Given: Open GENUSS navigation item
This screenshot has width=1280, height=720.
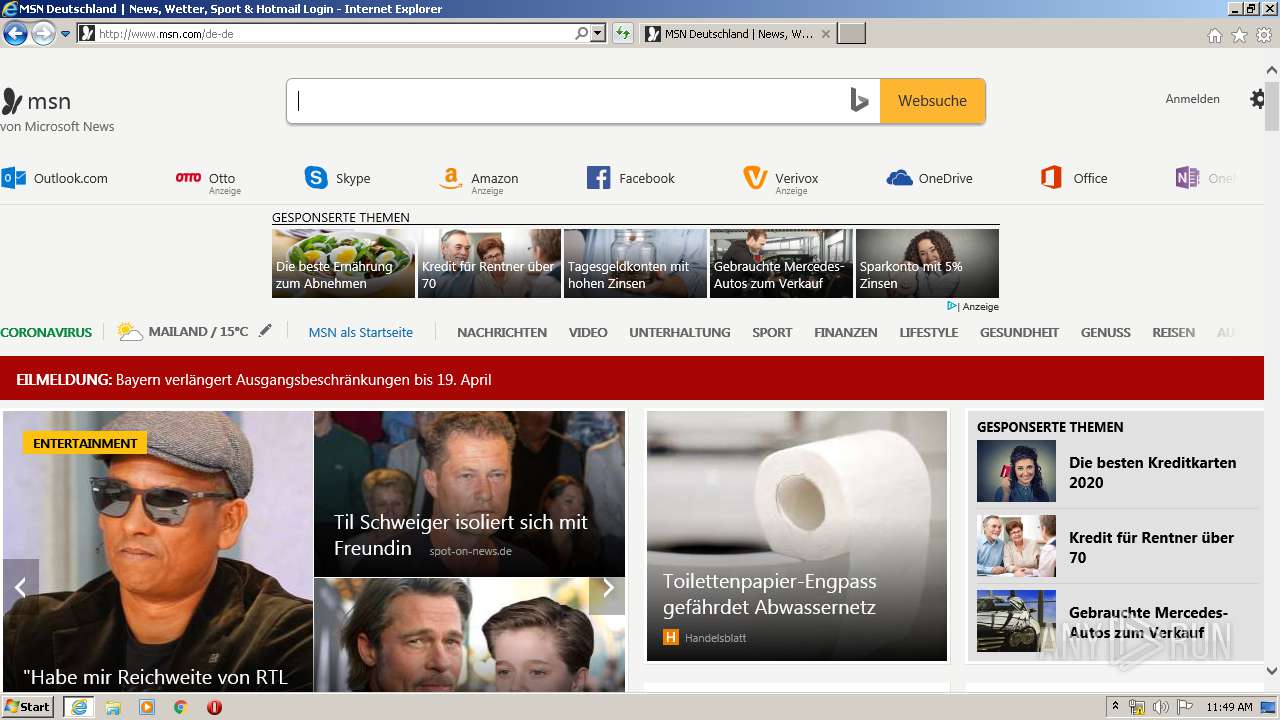Looking at the screenshot, I should (1106, 332).
